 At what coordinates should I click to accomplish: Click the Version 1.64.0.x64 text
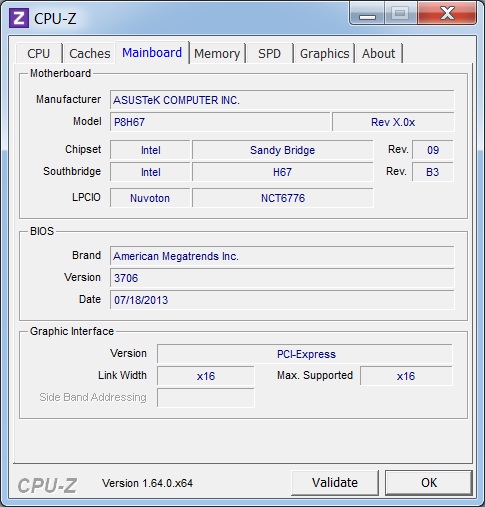coord(147,483)
